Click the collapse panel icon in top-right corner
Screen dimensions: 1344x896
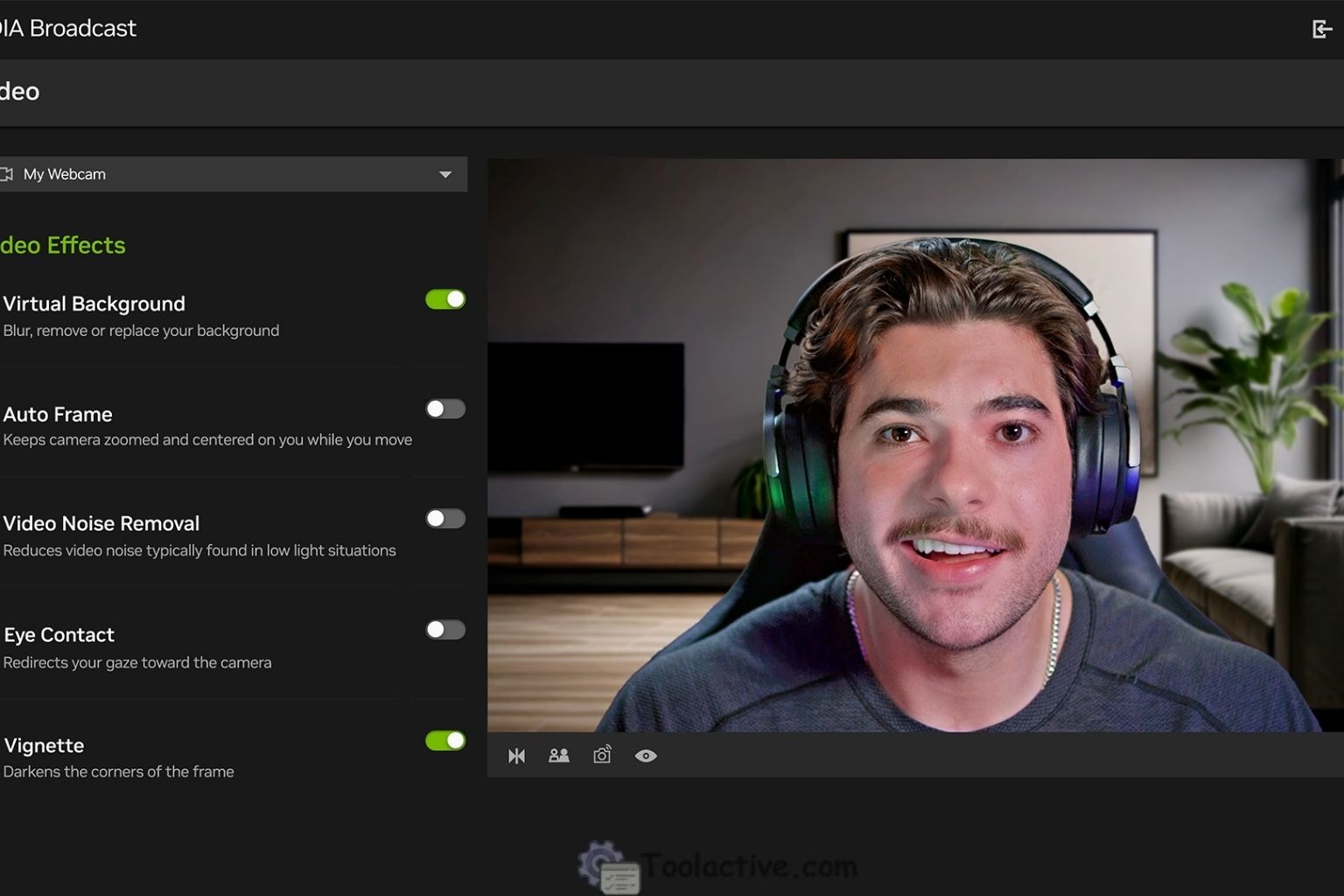point(1322,28)
